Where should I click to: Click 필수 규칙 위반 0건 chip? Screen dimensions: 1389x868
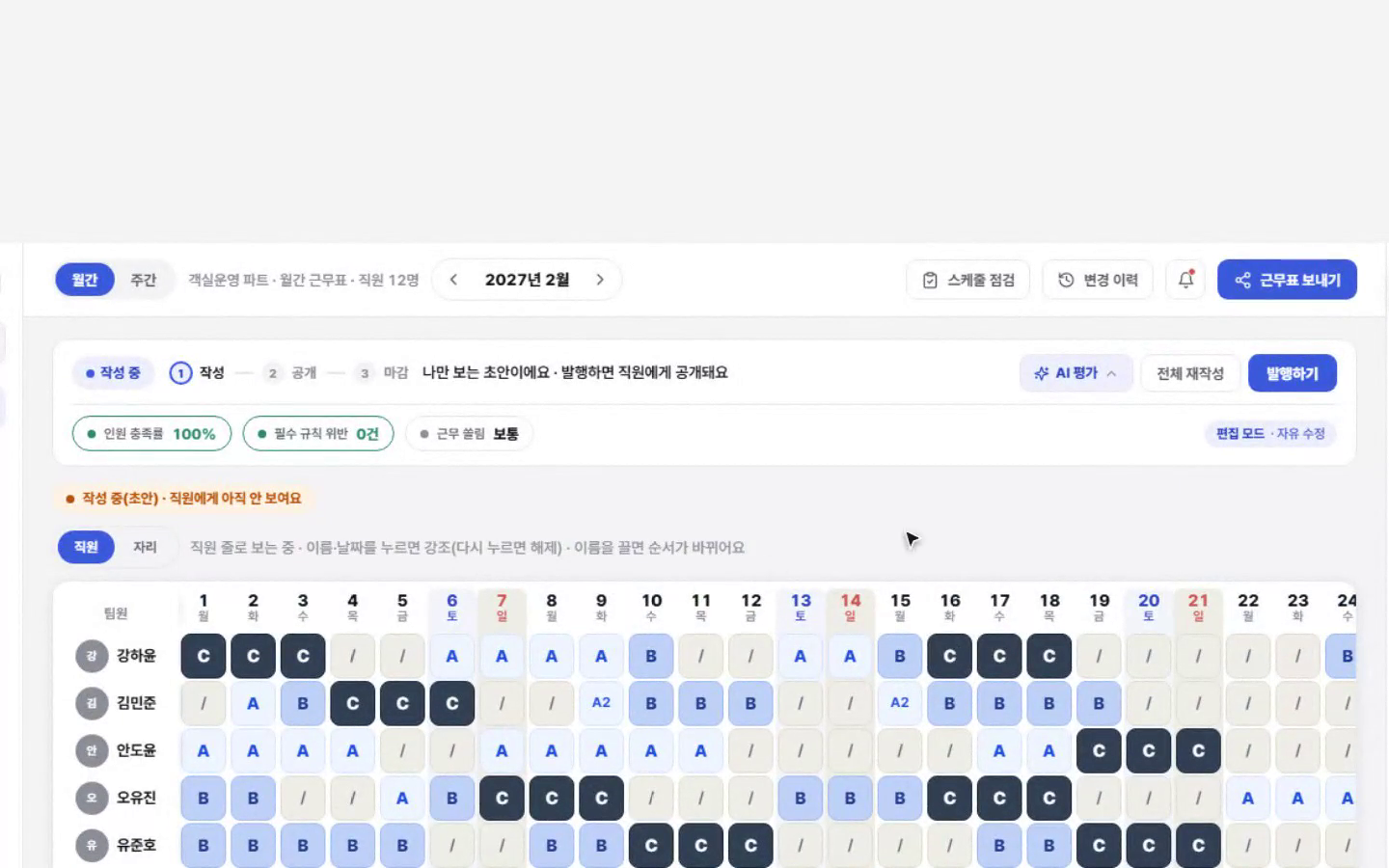[318, 434]
